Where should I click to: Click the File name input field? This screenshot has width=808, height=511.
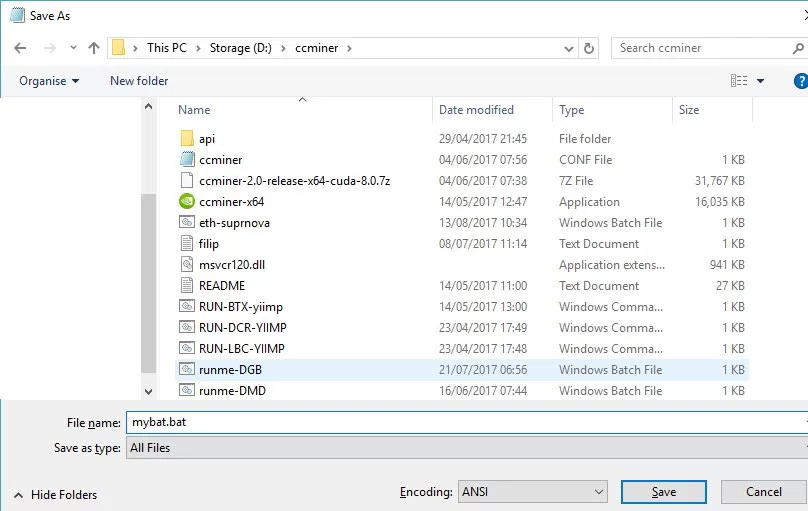pyautogui.click(x=466, y=422)
